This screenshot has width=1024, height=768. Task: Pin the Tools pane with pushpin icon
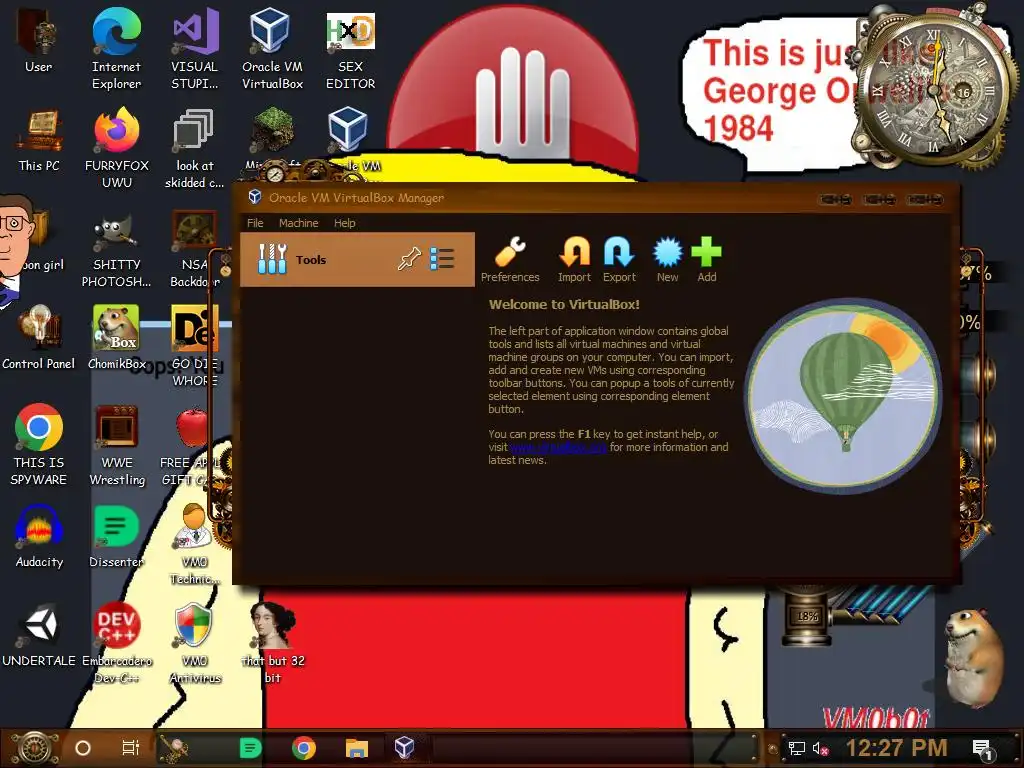(409, 259)
